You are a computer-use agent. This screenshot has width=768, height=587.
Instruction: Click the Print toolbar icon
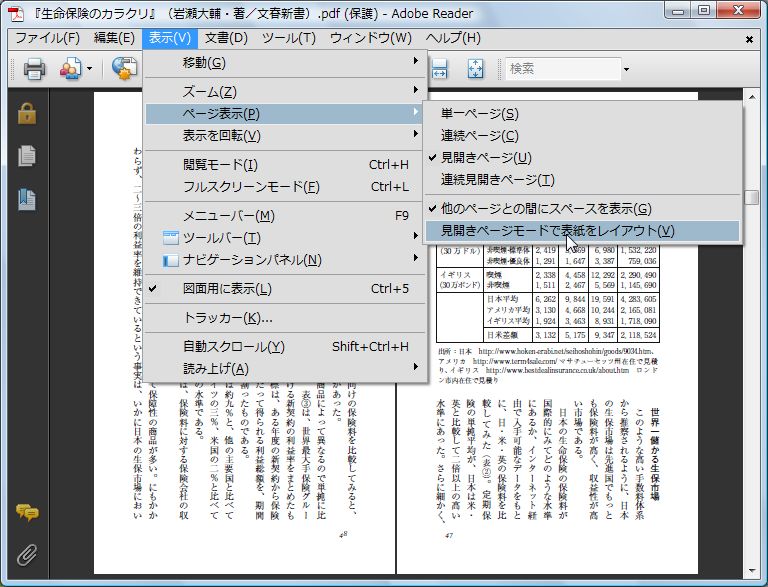coord(34,69)
